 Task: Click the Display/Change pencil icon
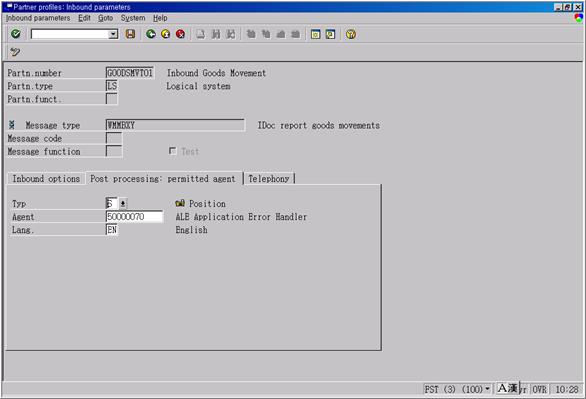[15, 52]
